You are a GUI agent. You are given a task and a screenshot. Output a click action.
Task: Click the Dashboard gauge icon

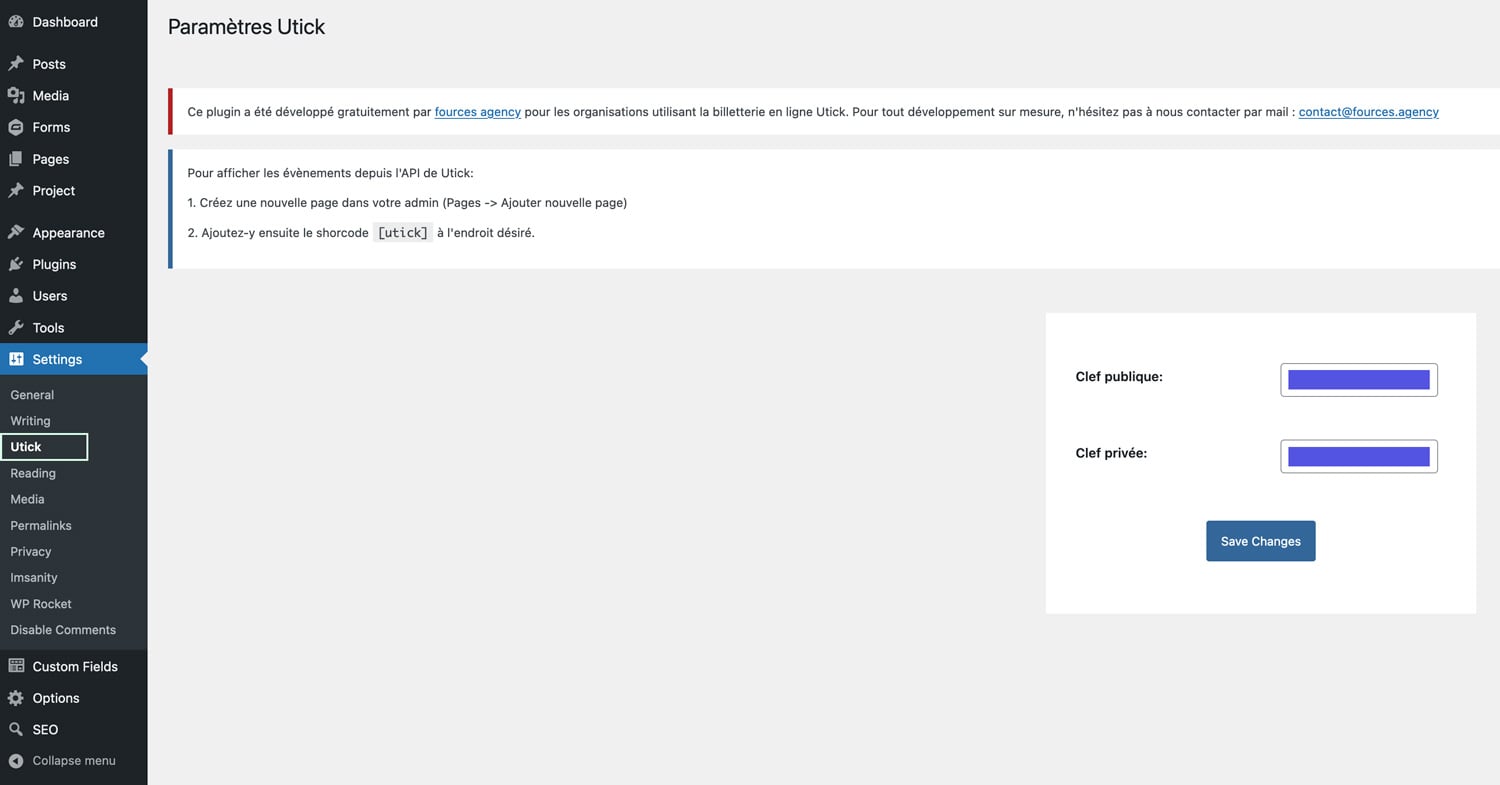(x=16, y=21)
